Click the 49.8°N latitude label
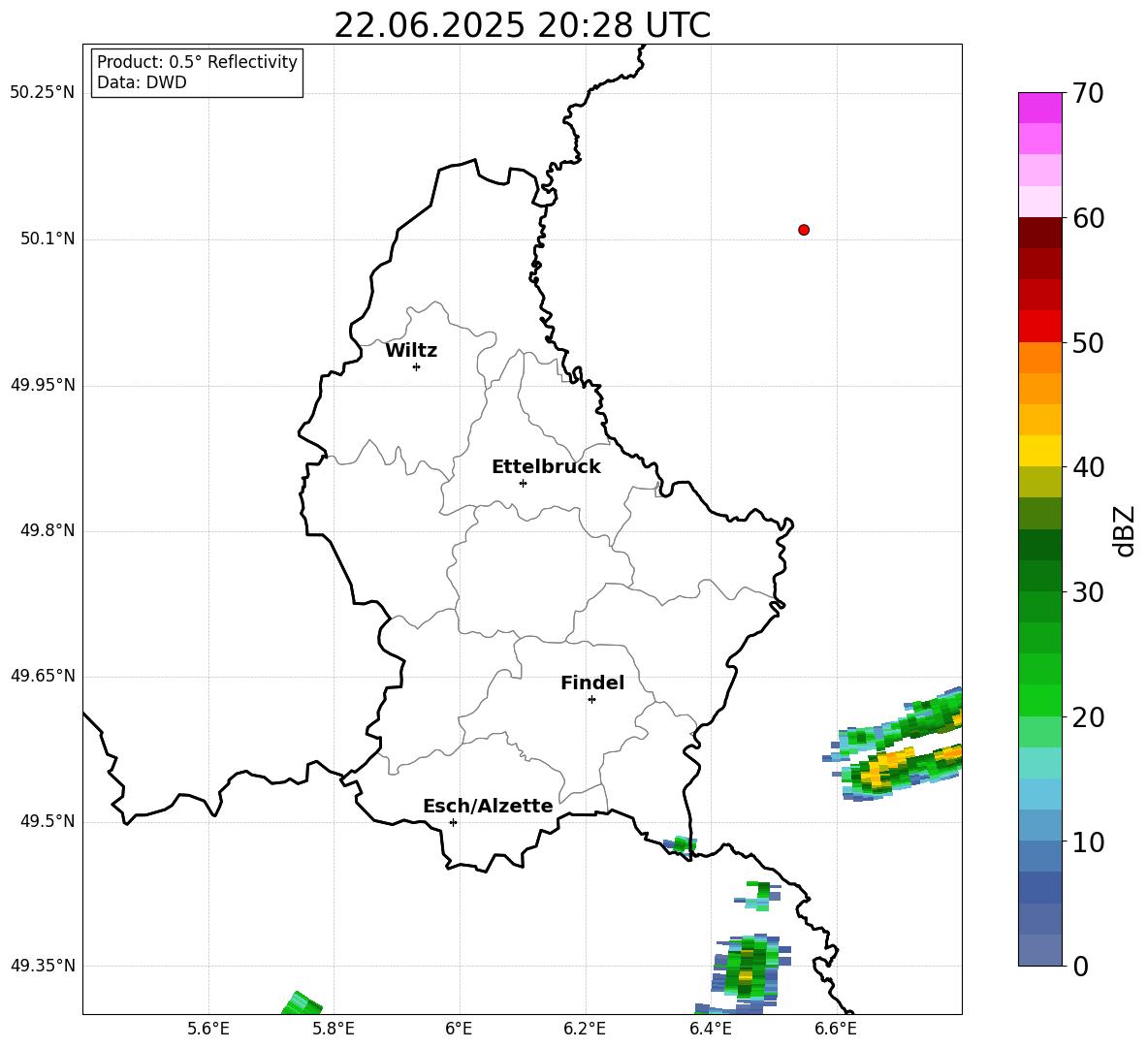The height and width of the screenshot is (1048, 1148). (48, 530)
